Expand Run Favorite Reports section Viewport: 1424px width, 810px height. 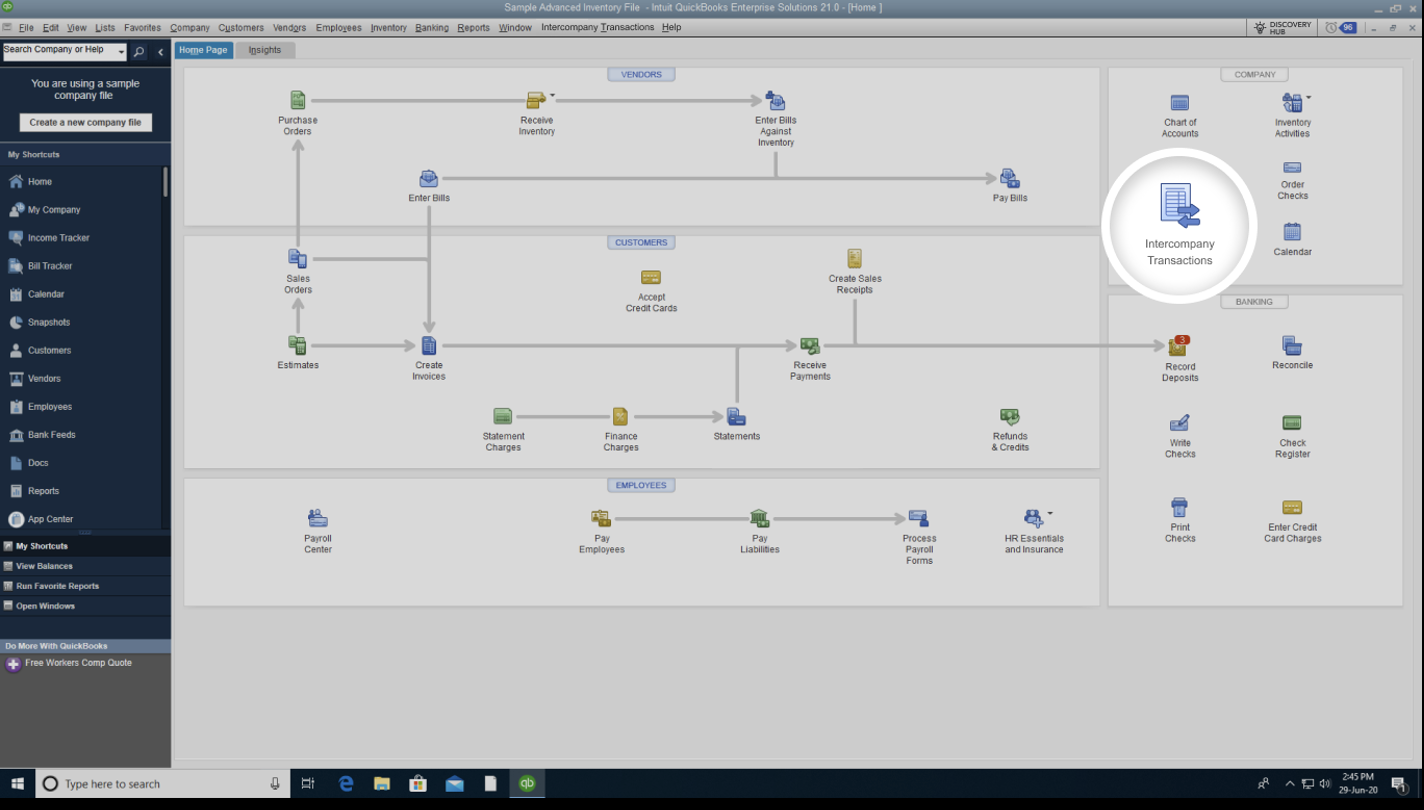85,586
